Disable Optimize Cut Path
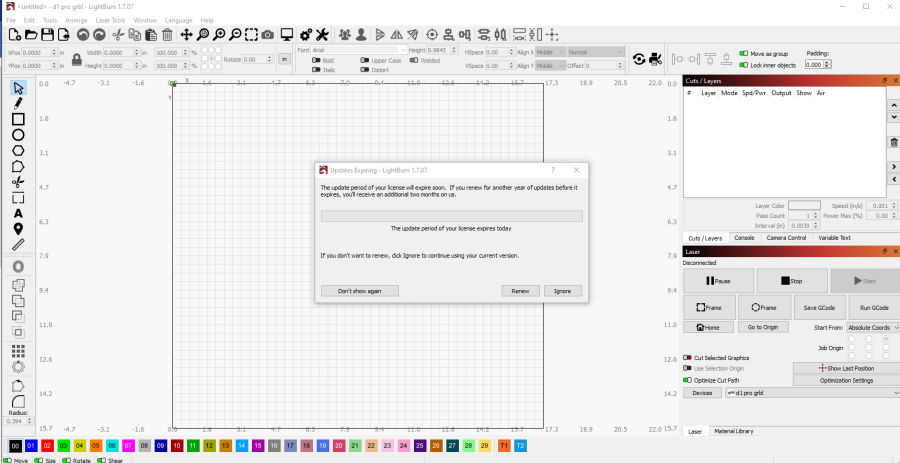Screen dimensions: 900x463 click(x=687, y=380)
